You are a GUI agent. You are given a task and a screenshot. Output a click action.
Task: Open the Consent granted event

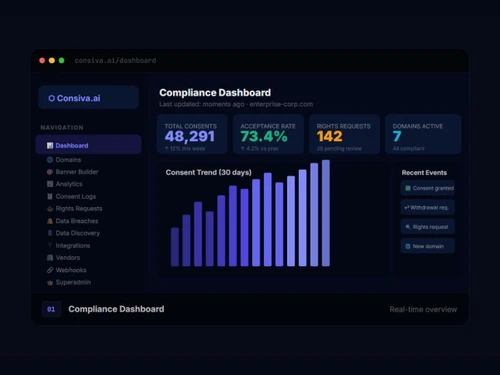(428, 188)
